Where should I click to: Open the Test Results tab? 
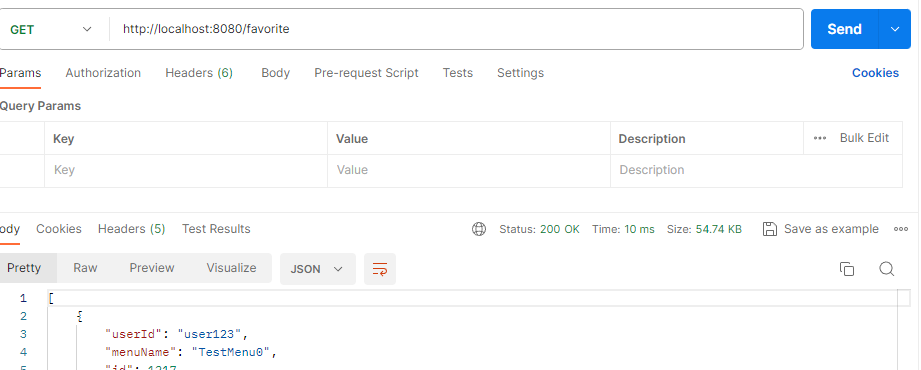click(x=216, y=229)
